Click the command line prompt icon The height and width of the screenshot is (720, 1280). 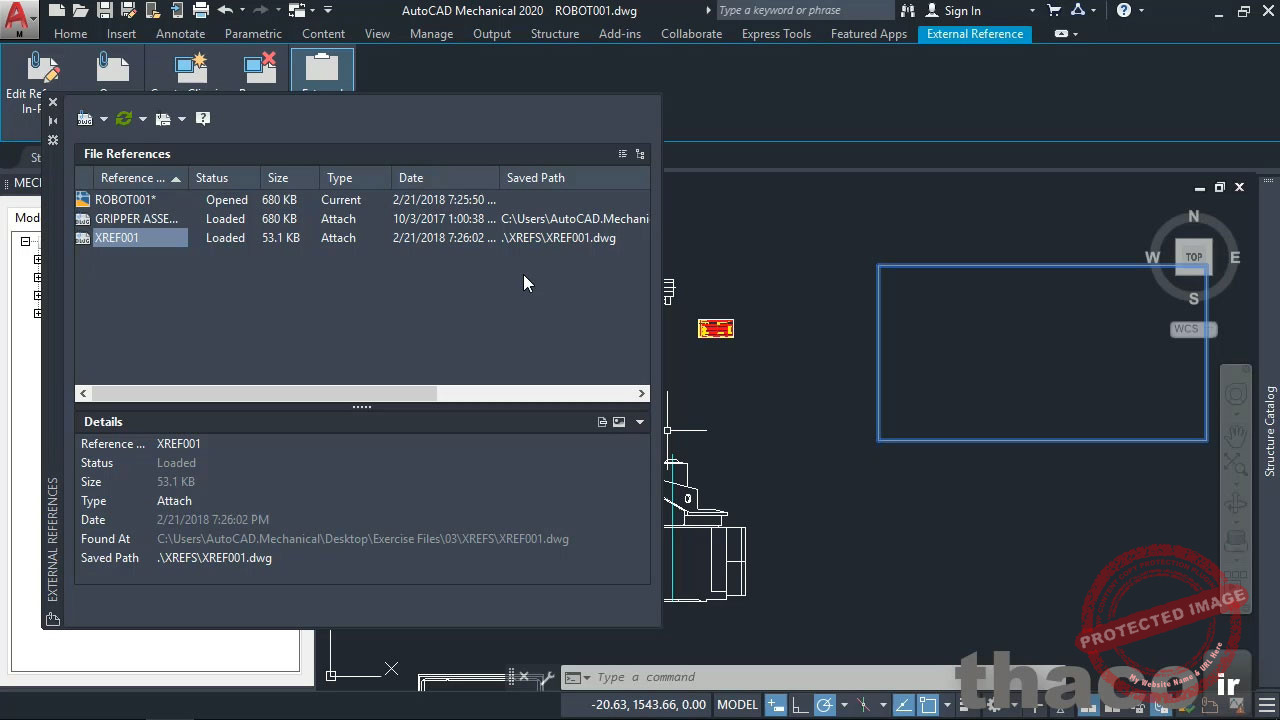click(573, 677)
